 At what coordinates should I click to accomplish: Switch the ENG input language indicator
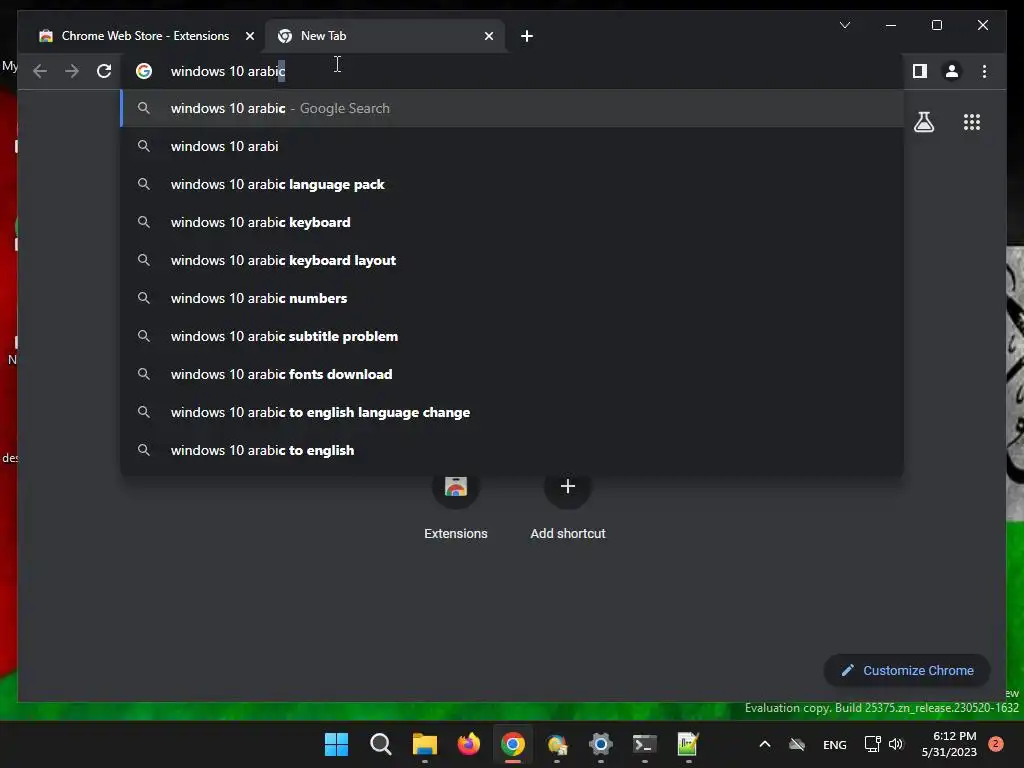point(835,744)
